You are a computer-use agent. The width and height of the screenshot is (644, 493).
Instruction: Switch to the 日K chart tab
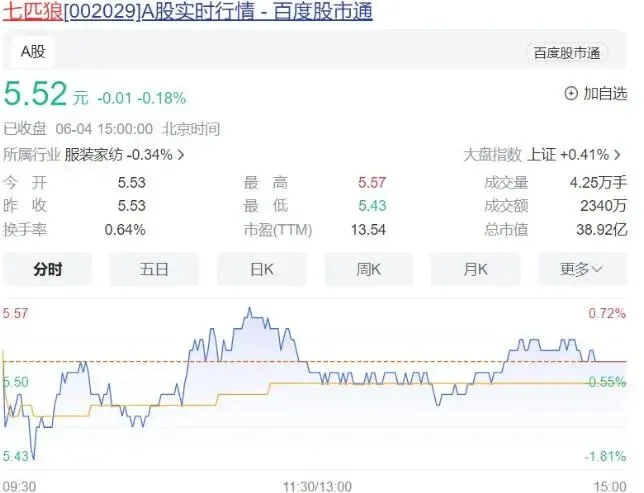click(262, 270)
